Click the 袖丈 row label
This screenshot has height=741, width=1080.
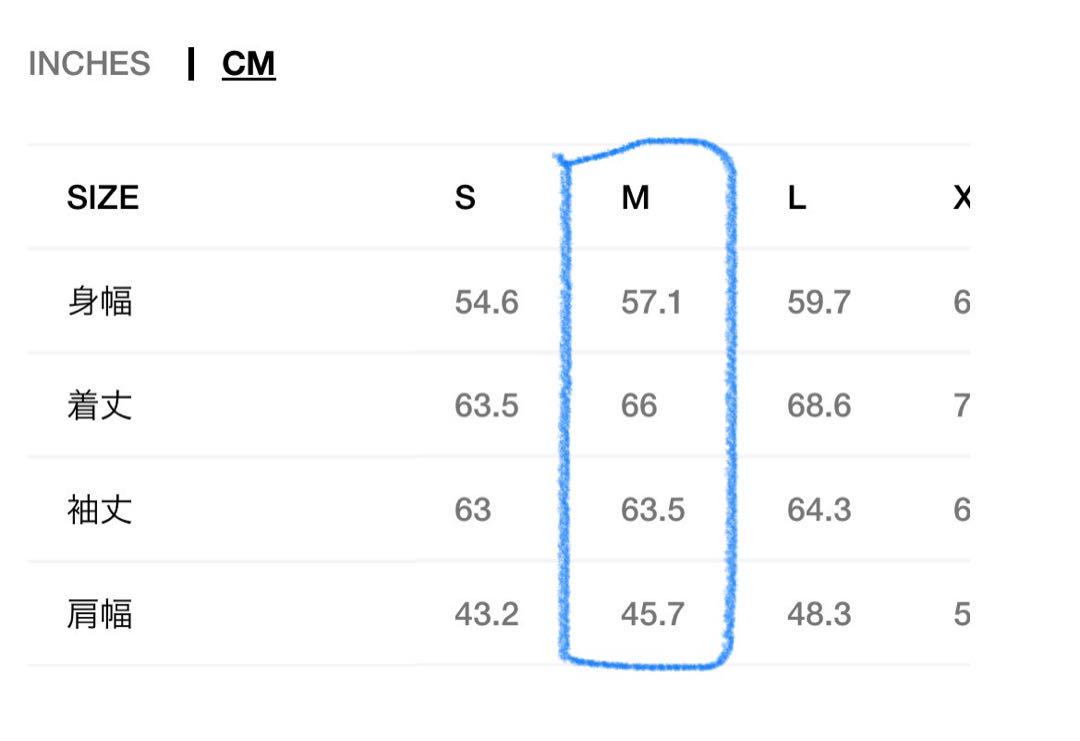(100, 510)
